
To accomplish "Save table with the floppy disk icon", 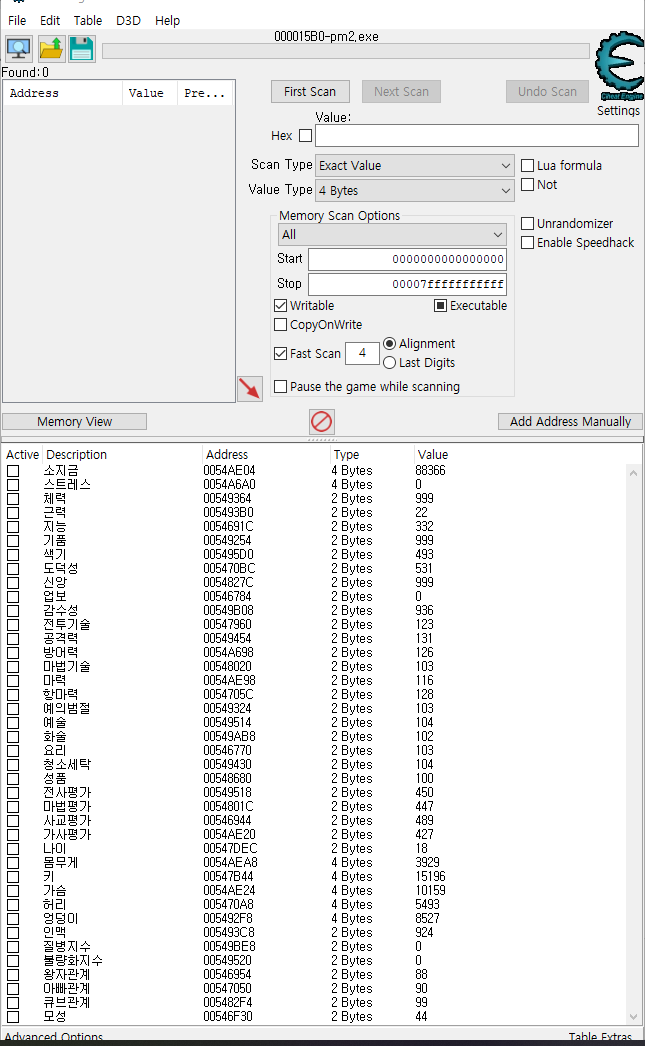I will click(x=81, y=49).
